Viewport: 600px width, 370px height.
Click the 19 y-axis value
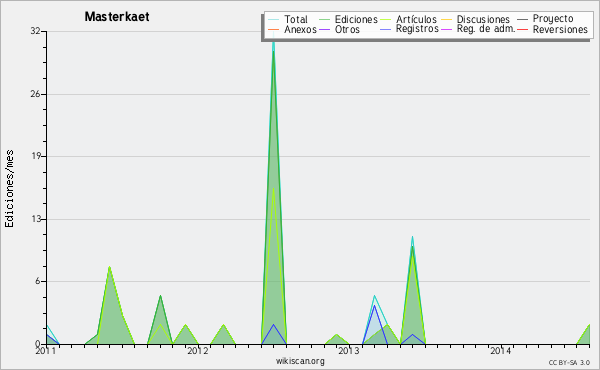pyautogui.click(x=36, y=156)
